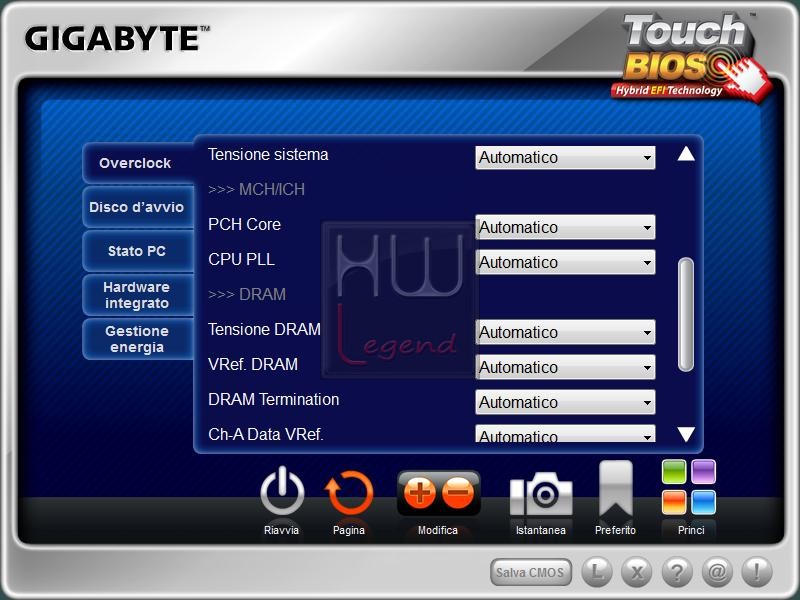Screen dimensions: 800x600
Task: Click the VRef. DRAM label
Action: click(x=253, y=364)
